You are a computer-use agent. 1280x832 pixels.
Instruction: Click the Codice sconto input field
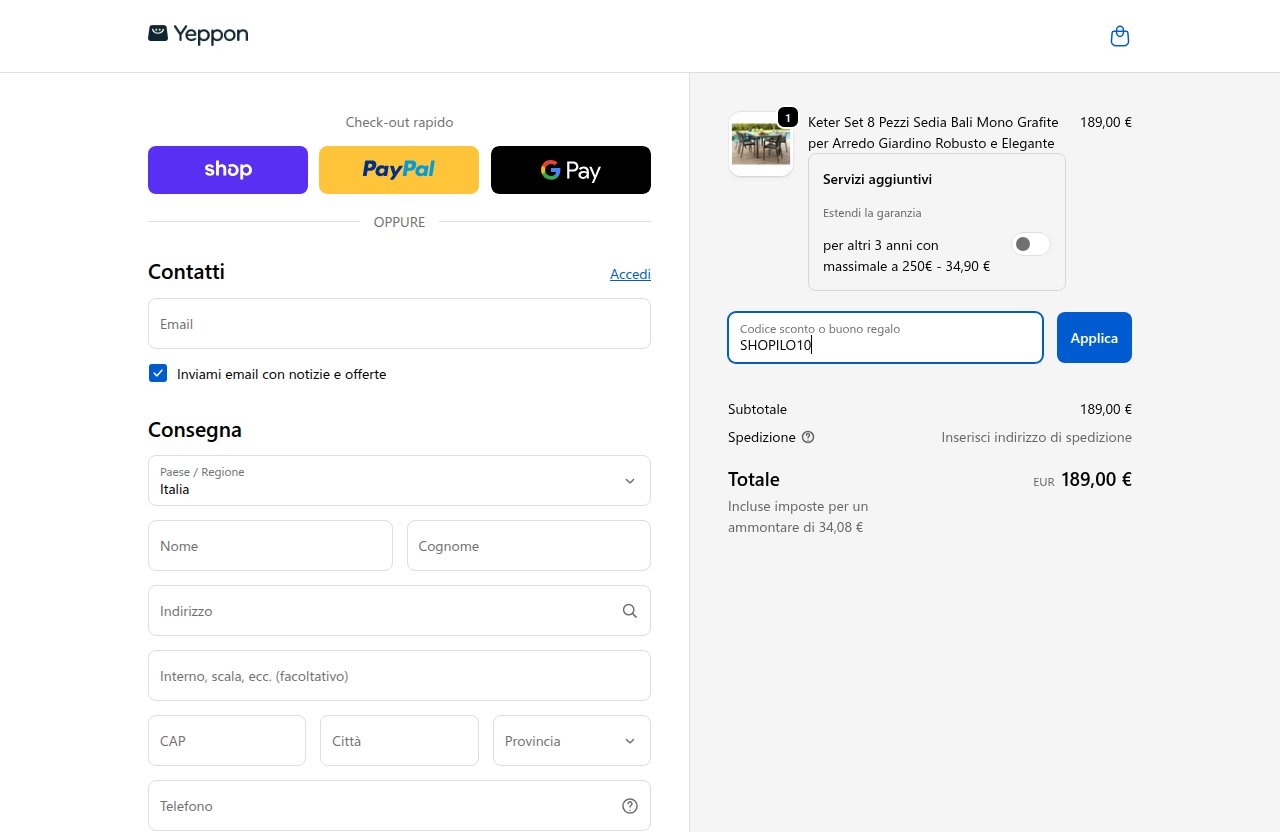(x=885, y=338)
